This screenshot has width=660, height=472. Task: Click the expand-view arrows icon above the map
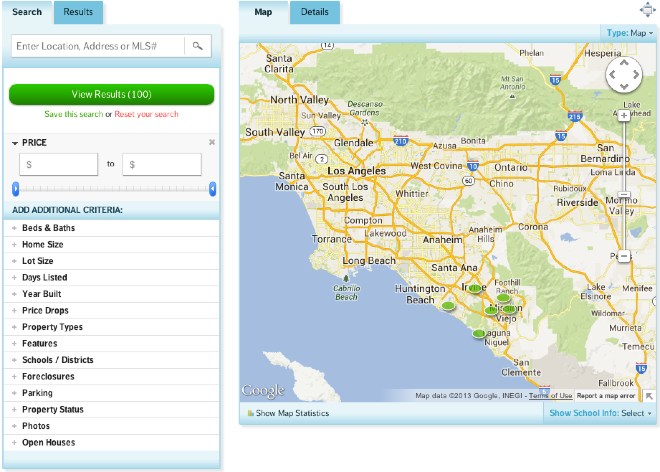pos(646,9)
